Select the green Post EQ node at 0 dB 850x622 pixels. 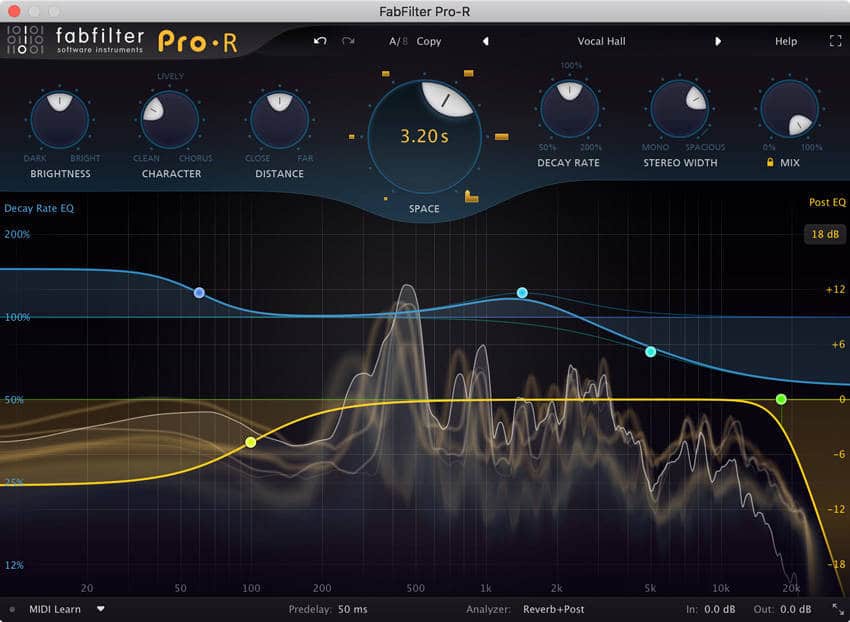click(x=781, y=399)
